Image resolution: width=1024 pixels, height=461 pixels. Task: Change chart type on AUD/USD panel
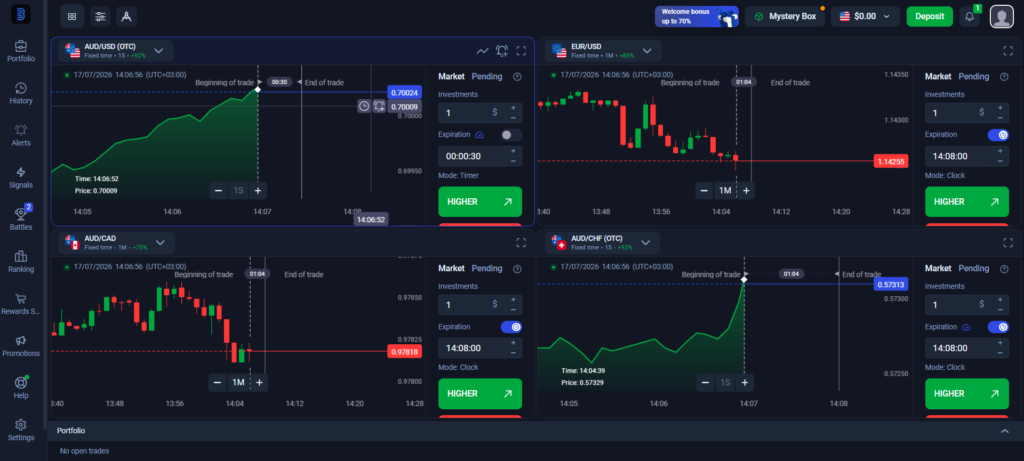483,51
